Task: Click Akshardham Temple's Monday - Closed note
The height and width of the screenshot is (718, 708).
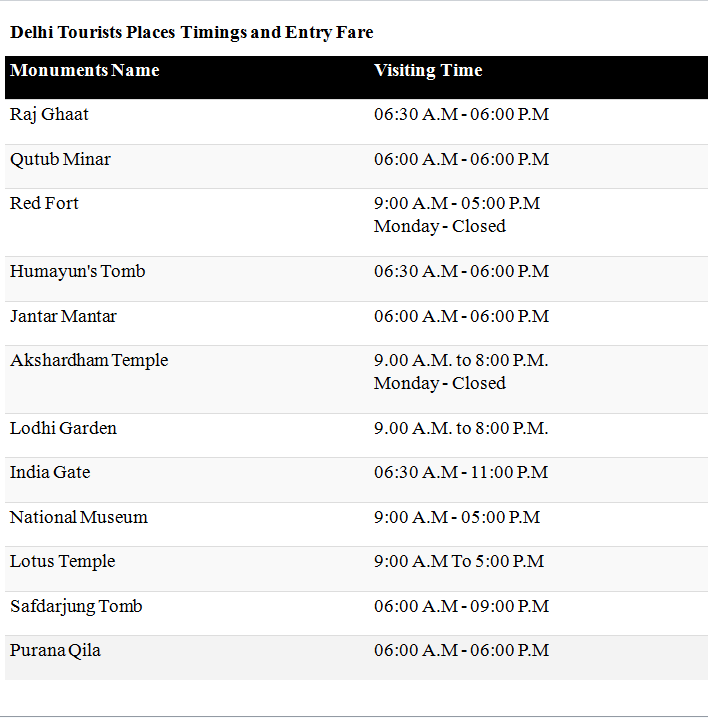Action: coord(440,384)
